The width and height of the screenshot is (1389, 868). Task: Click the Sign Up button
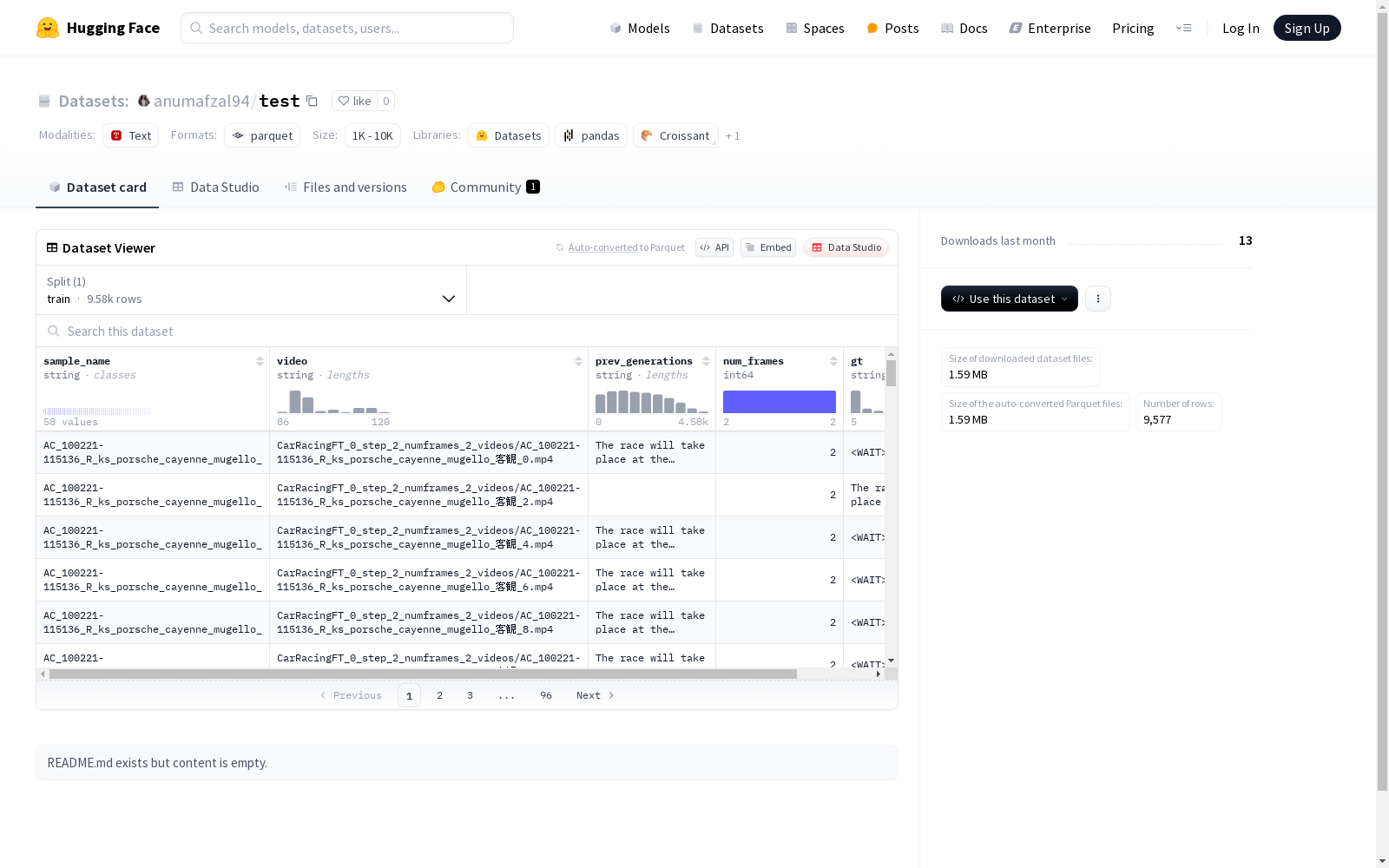1307,28
